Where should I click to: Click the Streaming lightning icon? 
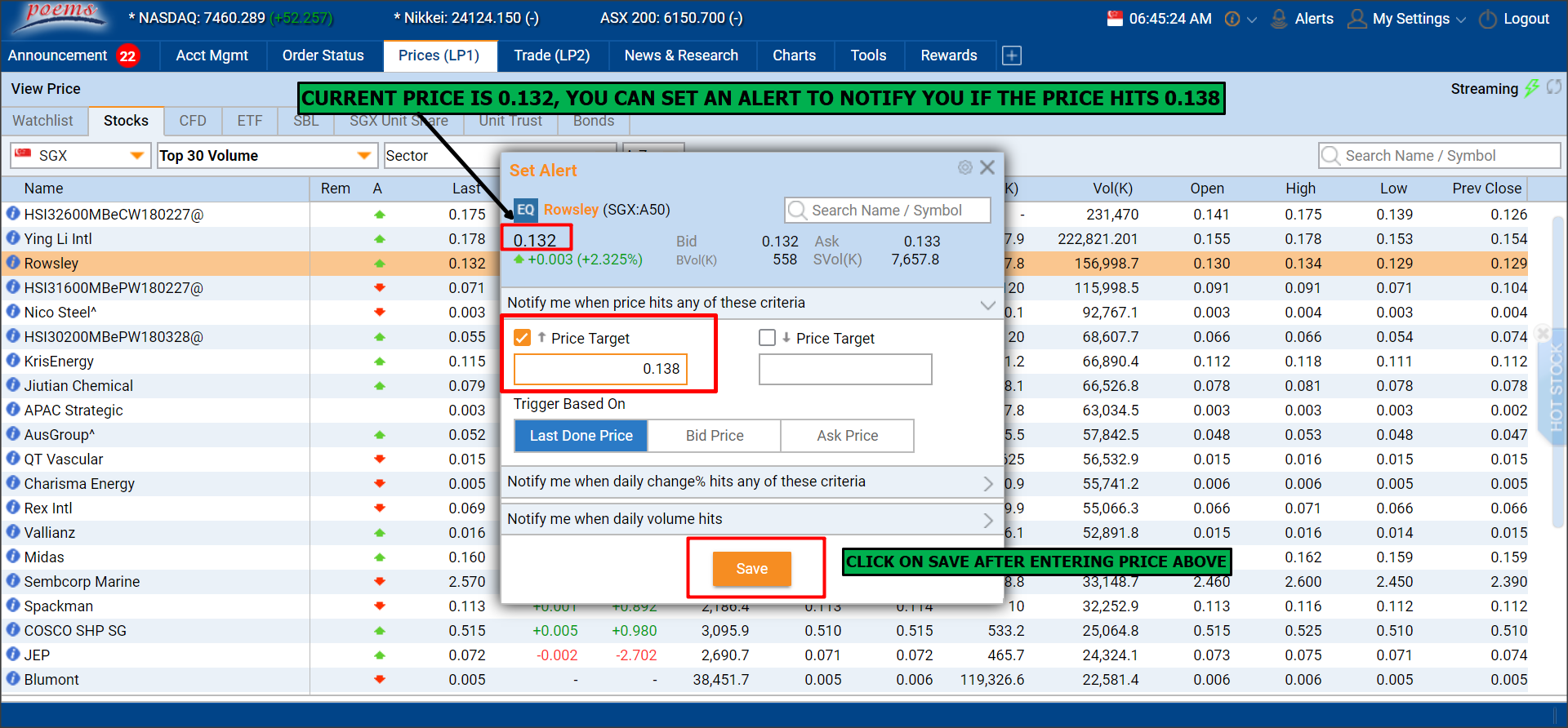(x=1532, y=88)
